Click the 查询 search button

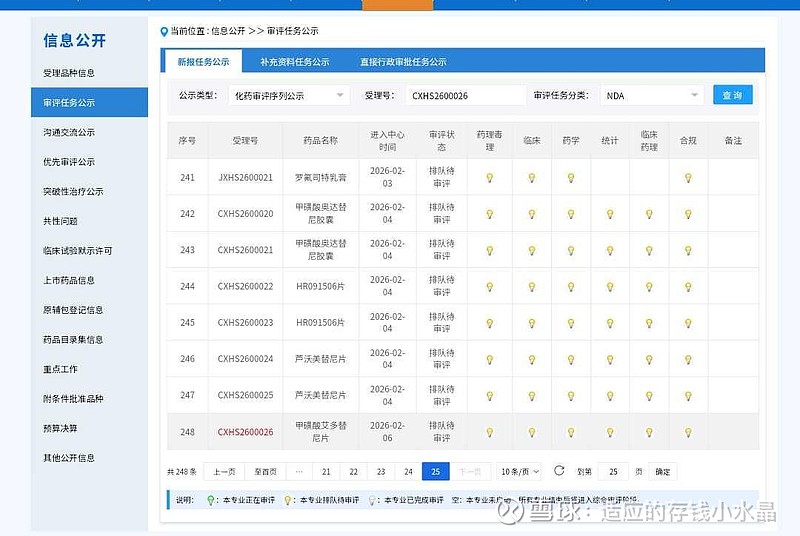(733, 95)
